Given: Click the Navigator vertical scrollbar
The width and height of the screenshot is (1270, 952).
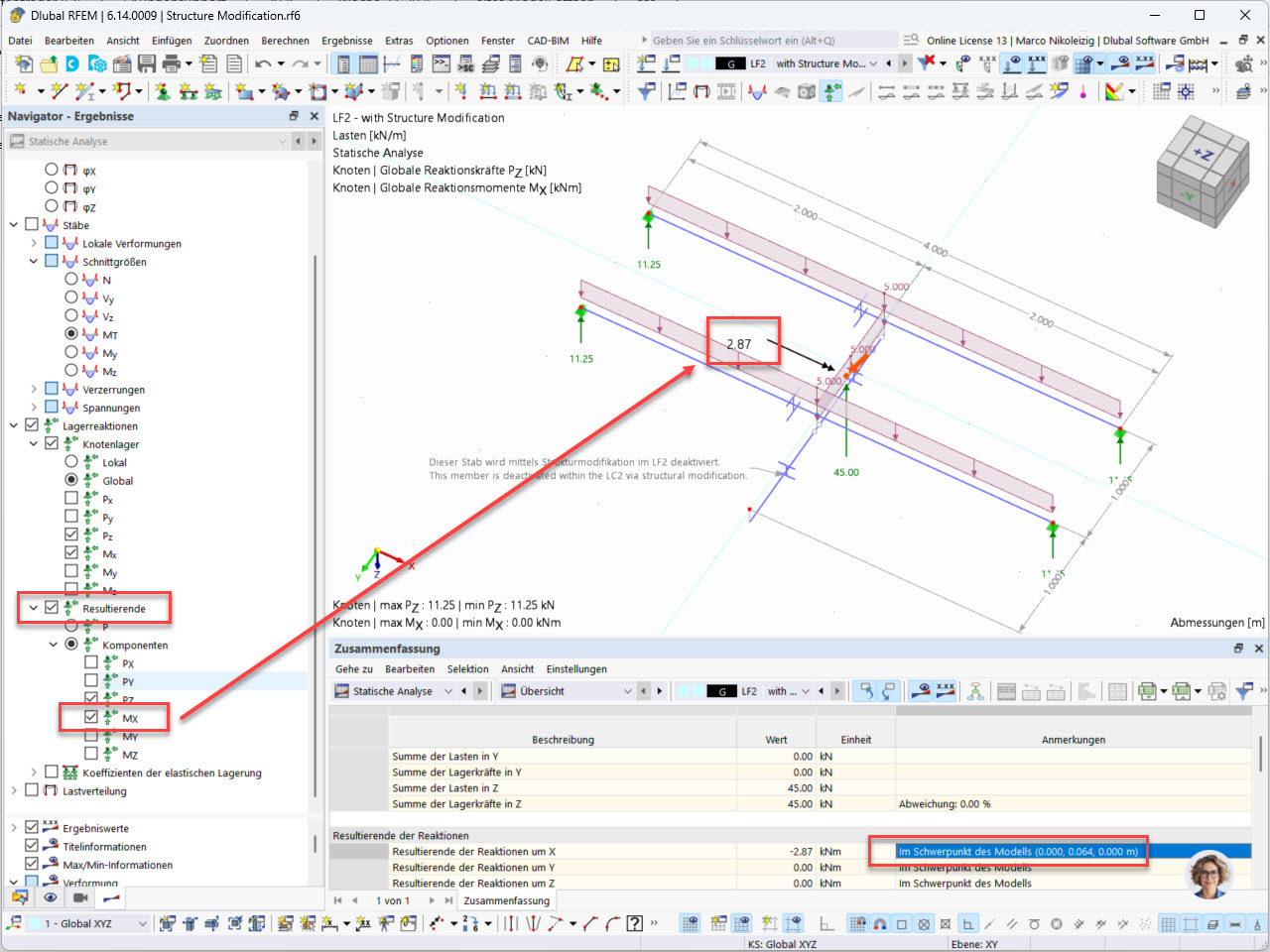Looking at the screenshot, I should click(317, 526).
